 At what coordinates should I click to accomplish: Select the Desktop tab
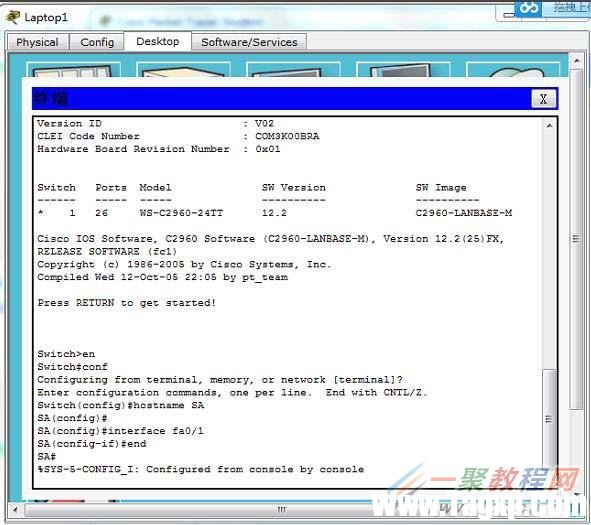click(158, 41)
